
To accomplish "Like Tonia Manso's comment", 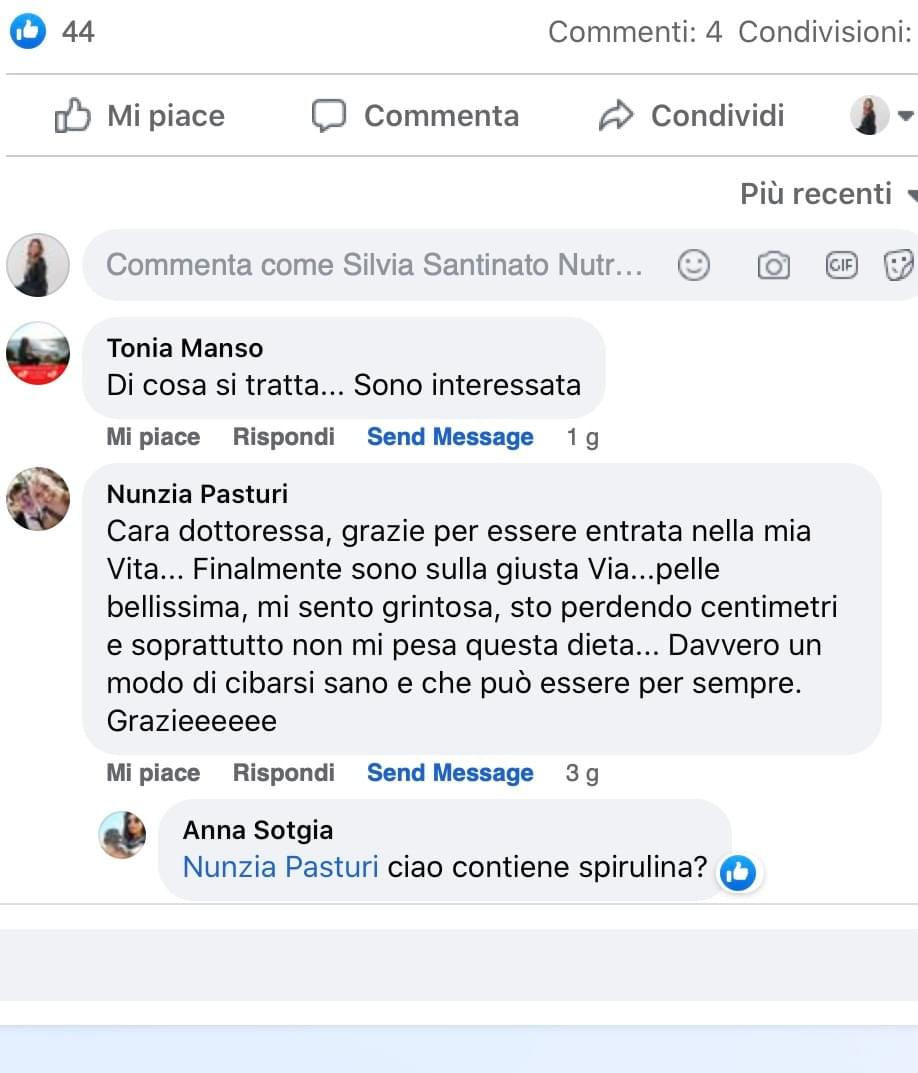I will click(x=153, y=437).
